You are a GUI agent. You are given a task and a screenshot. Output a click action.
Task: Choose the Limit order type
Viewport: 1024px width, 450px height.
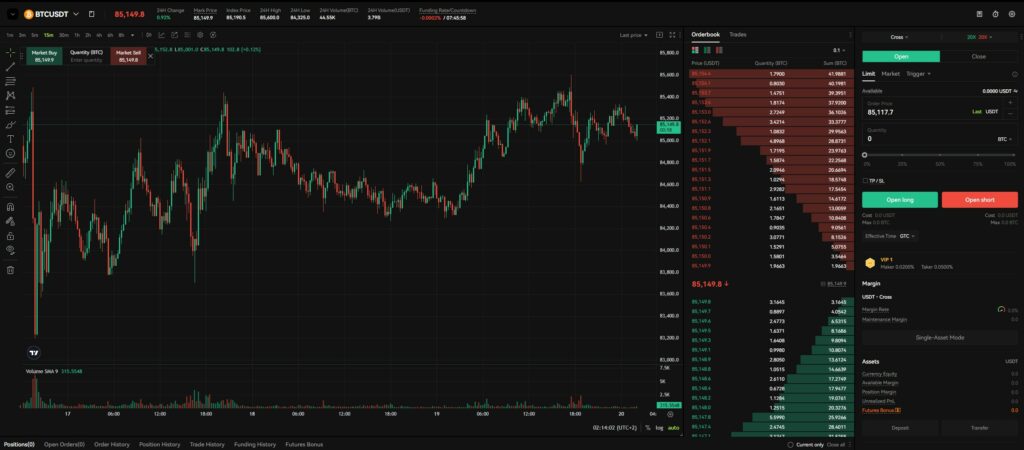(x=868, y=74)
